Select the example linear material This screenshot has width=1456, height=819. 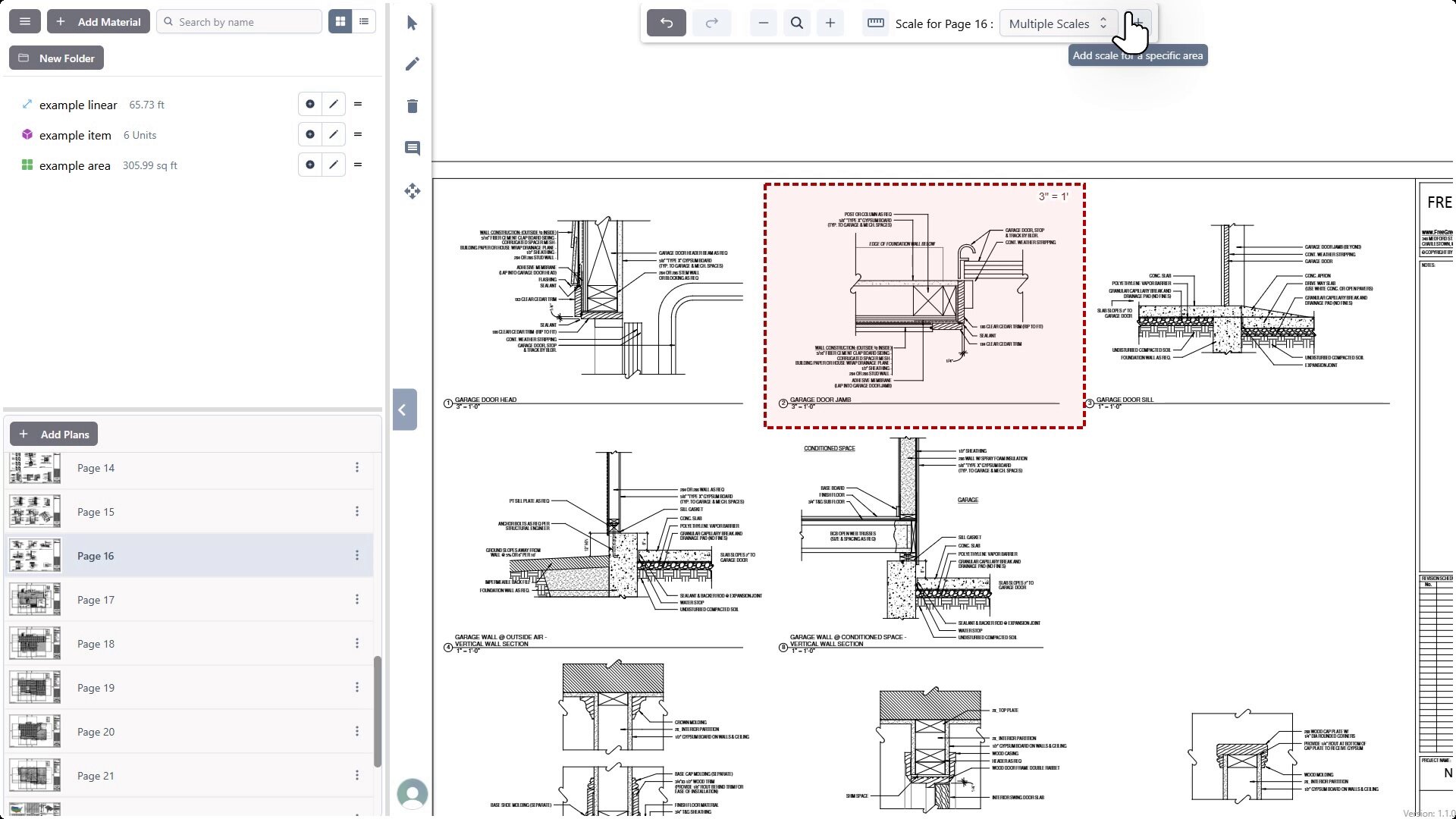pyautogui.click(x=78, y=105)
